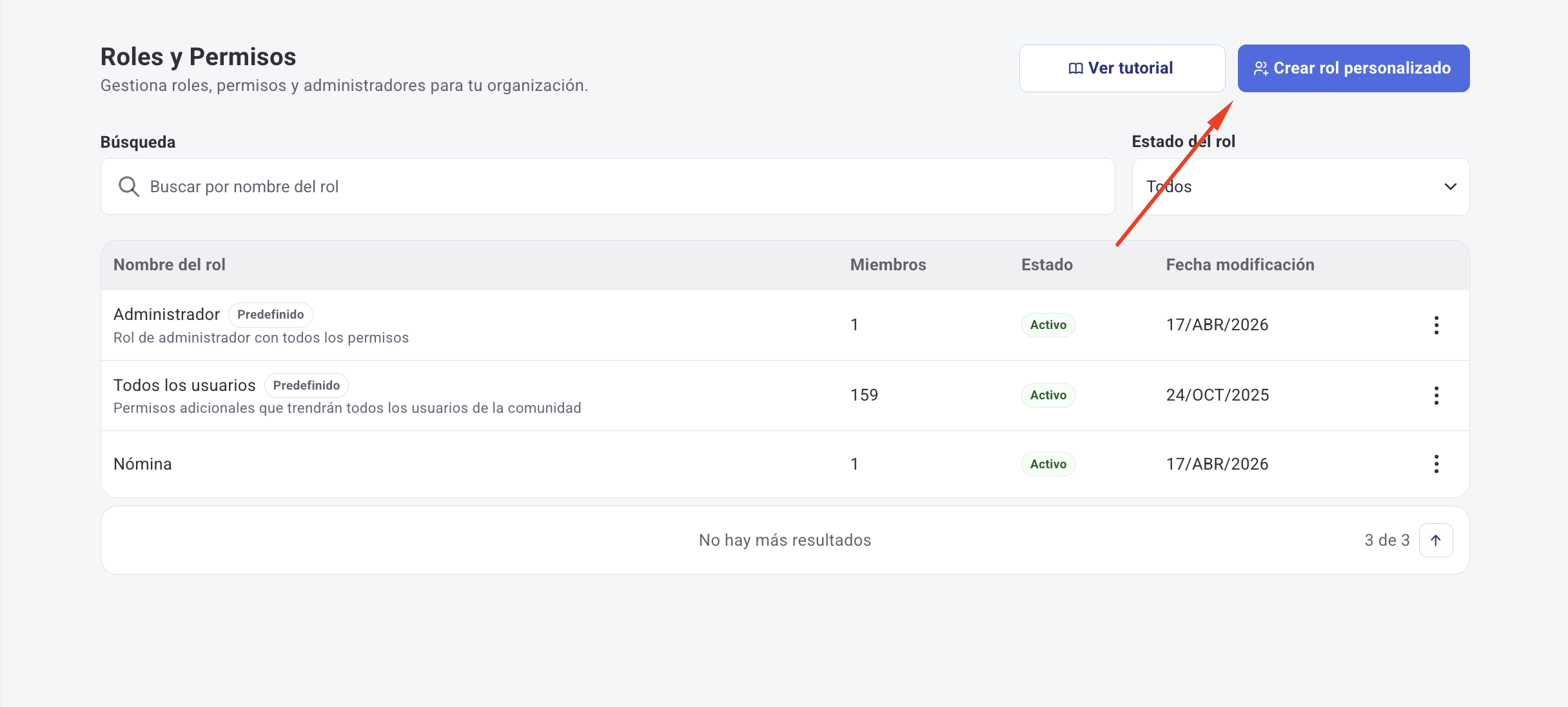
Task: Click the book icon inside Ver tutorial
Action: pyautogui.click(x=1075, y=68)
